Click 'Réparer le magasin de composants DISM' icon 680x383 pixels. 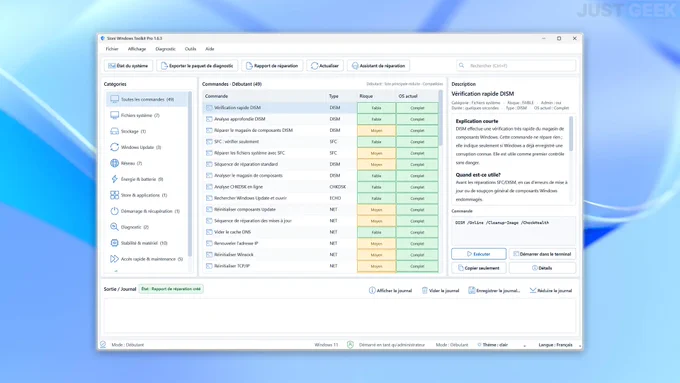pos(209,130)
